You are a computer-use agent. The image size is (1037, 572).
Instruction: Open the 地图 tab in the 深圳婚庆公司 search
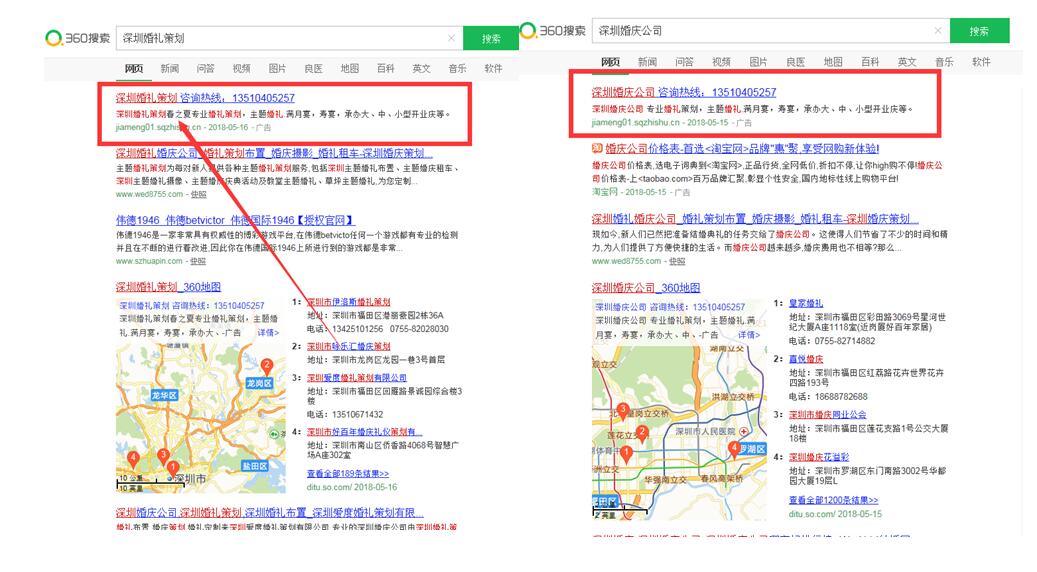(x=833, y=62)
